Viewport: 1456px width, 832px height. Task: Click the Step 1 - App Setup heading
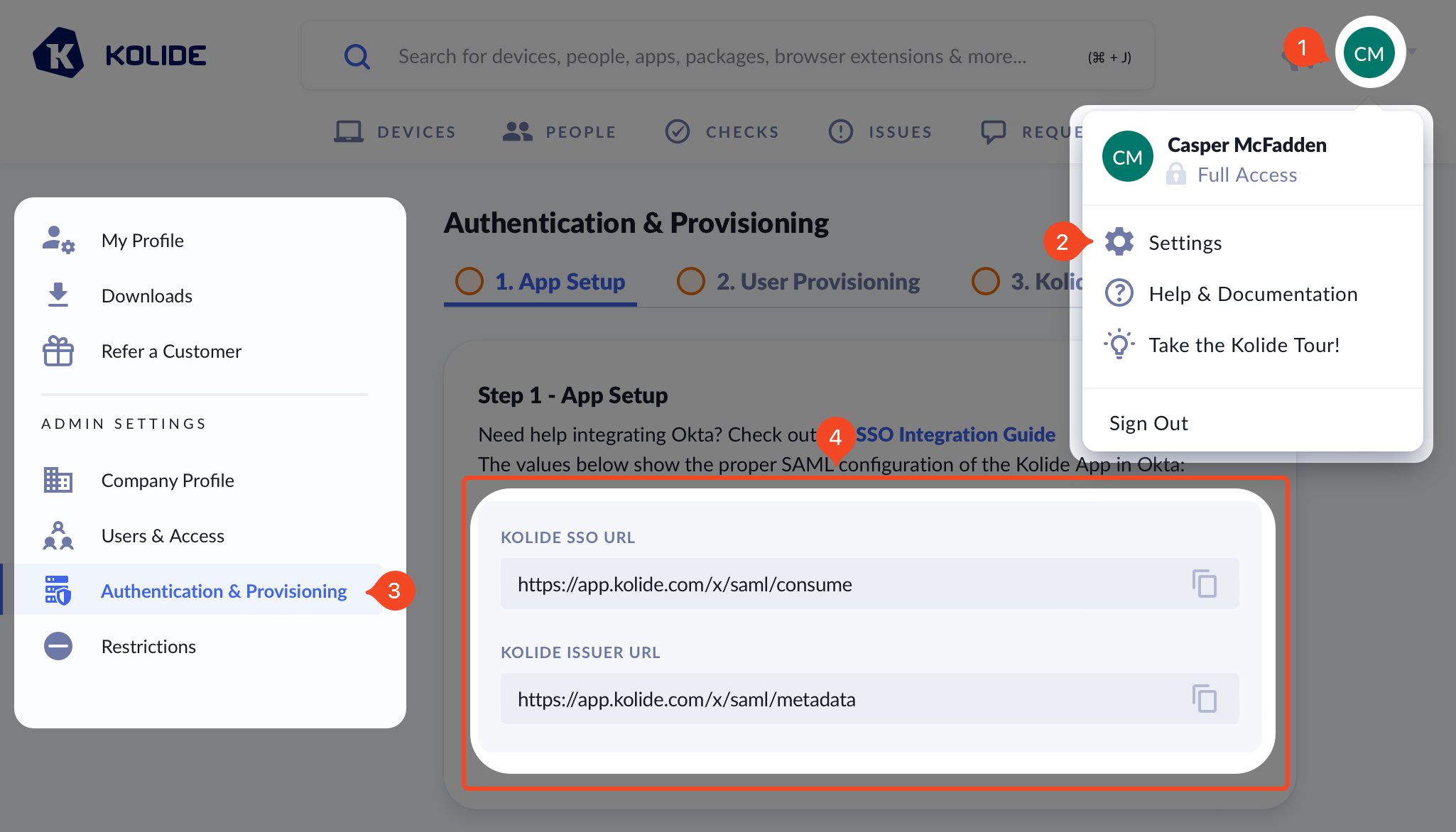click(572, 395)
